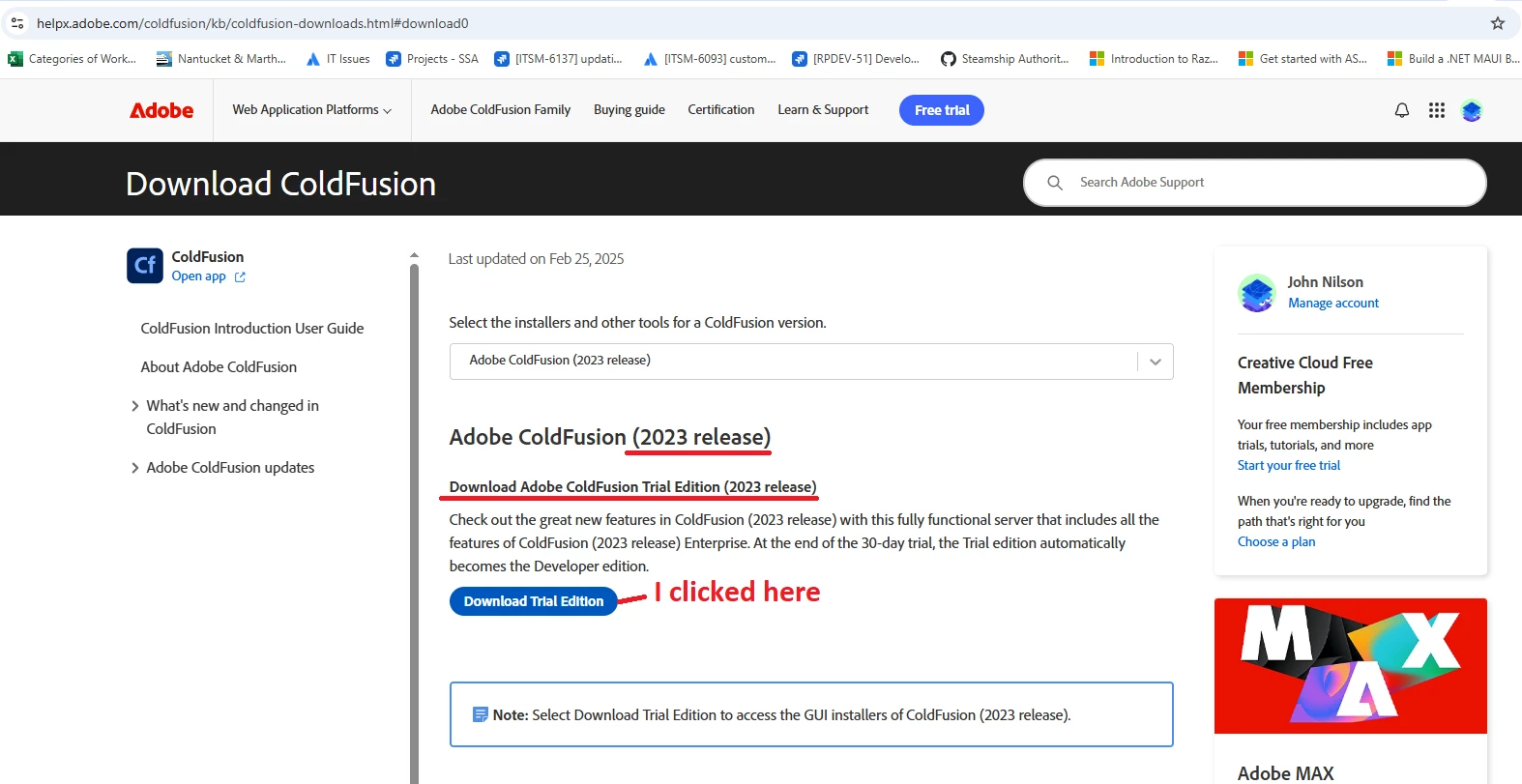The image size is (1522, 784).
Task: Click the Adobe MAX banner image
Action: pos(1351,666)
